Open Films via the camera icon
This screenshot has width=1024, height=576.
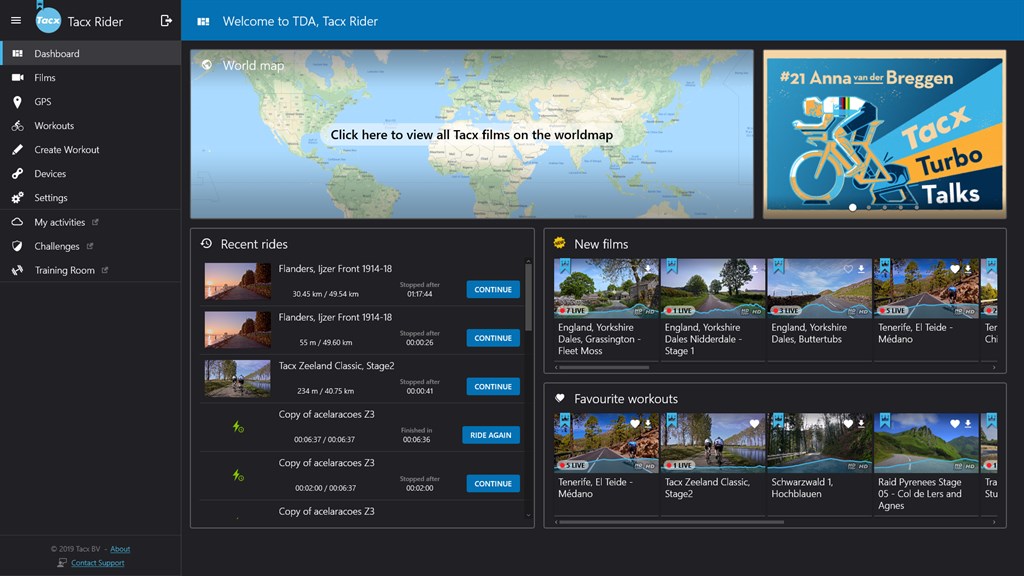click(x=18, y=77)
